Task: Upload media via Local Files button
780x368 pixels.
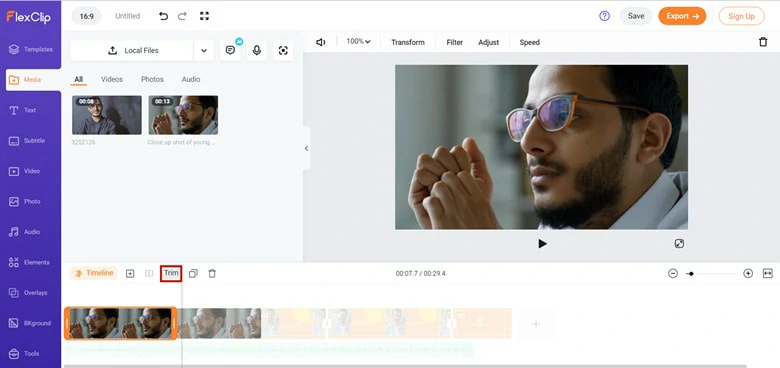Action: coord(132,51)
